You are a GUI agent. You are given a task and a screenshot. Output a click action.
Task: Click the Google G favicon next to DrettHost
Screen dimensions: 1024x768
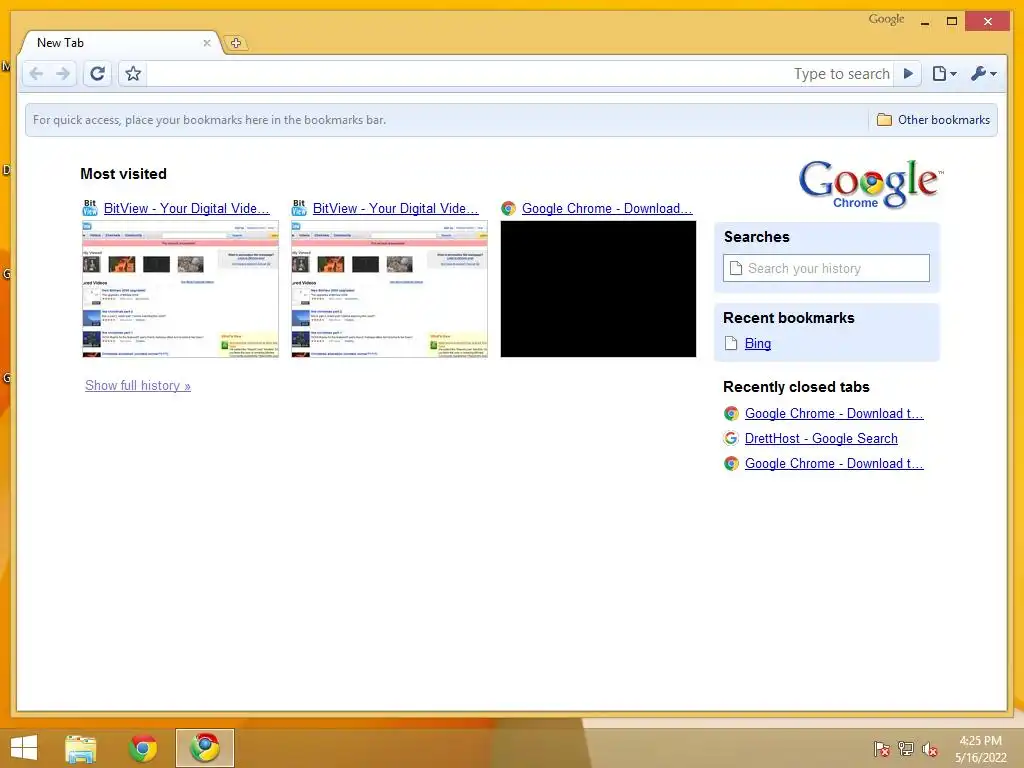(731, 438)
